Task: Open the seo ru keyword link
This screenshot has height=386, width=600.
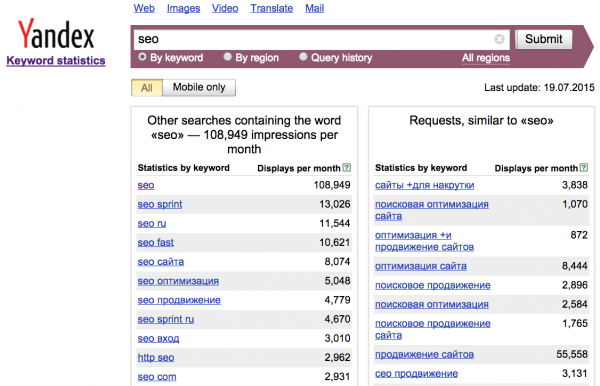Action: 152,223
